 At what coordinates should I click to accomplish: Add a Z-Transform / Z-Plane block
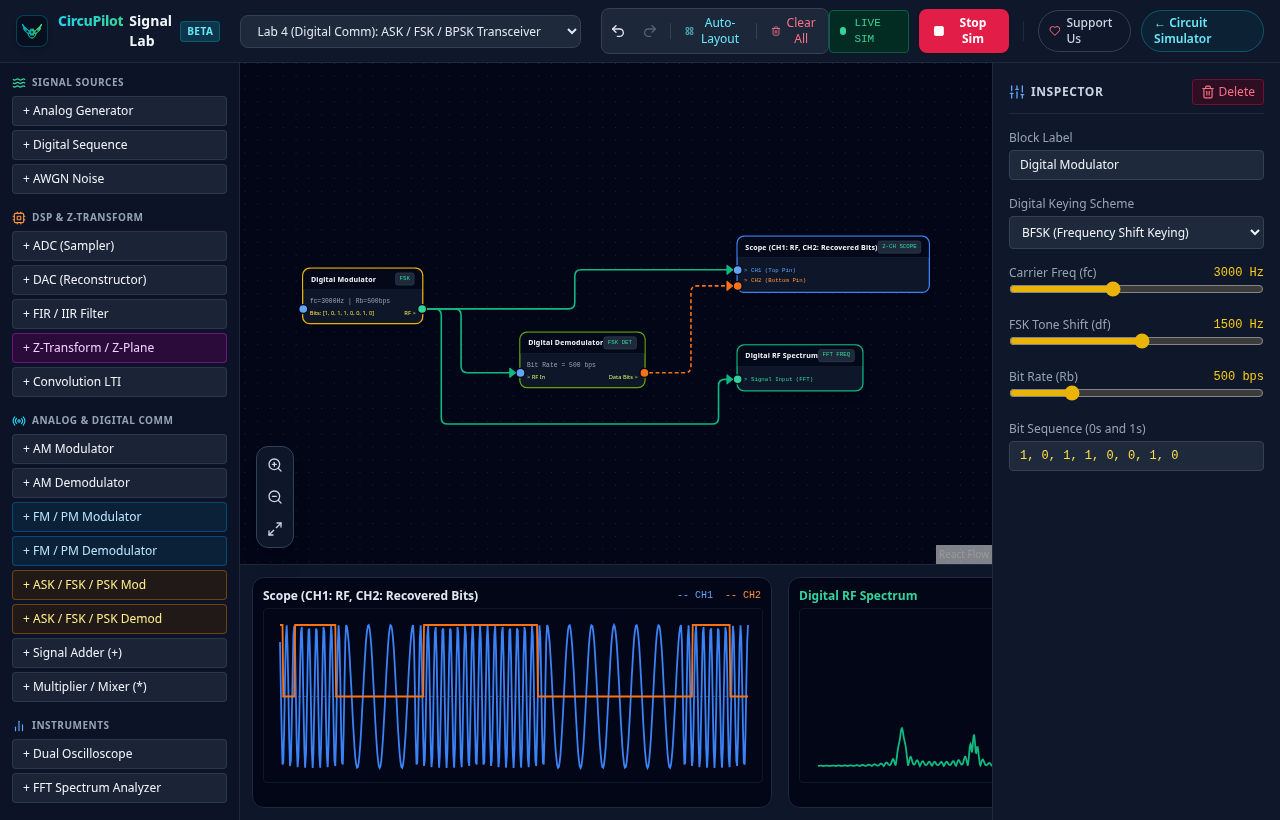point(120,348)
